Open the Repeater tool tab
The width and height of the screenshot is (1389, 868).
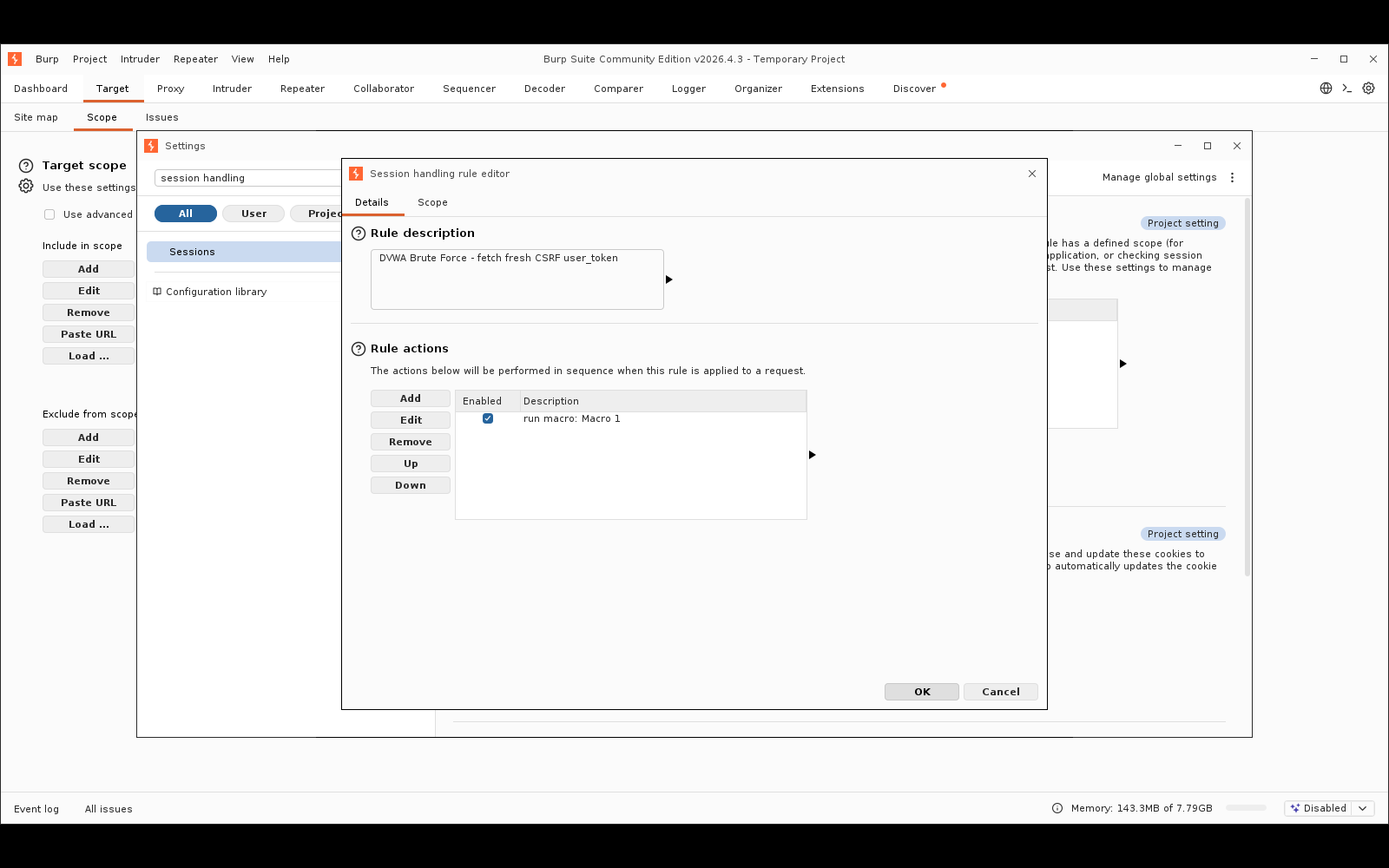tap(302, 89)
